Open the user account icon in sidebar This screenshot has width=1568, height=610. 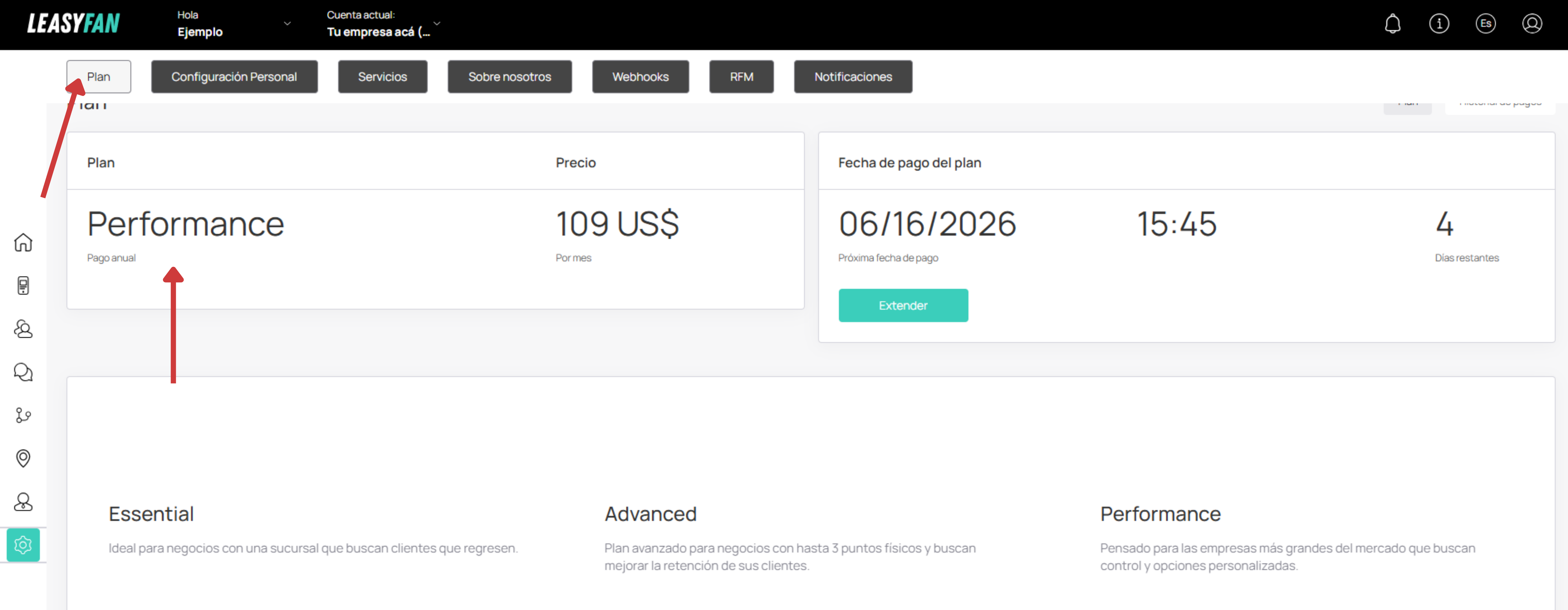click(23, 502)
